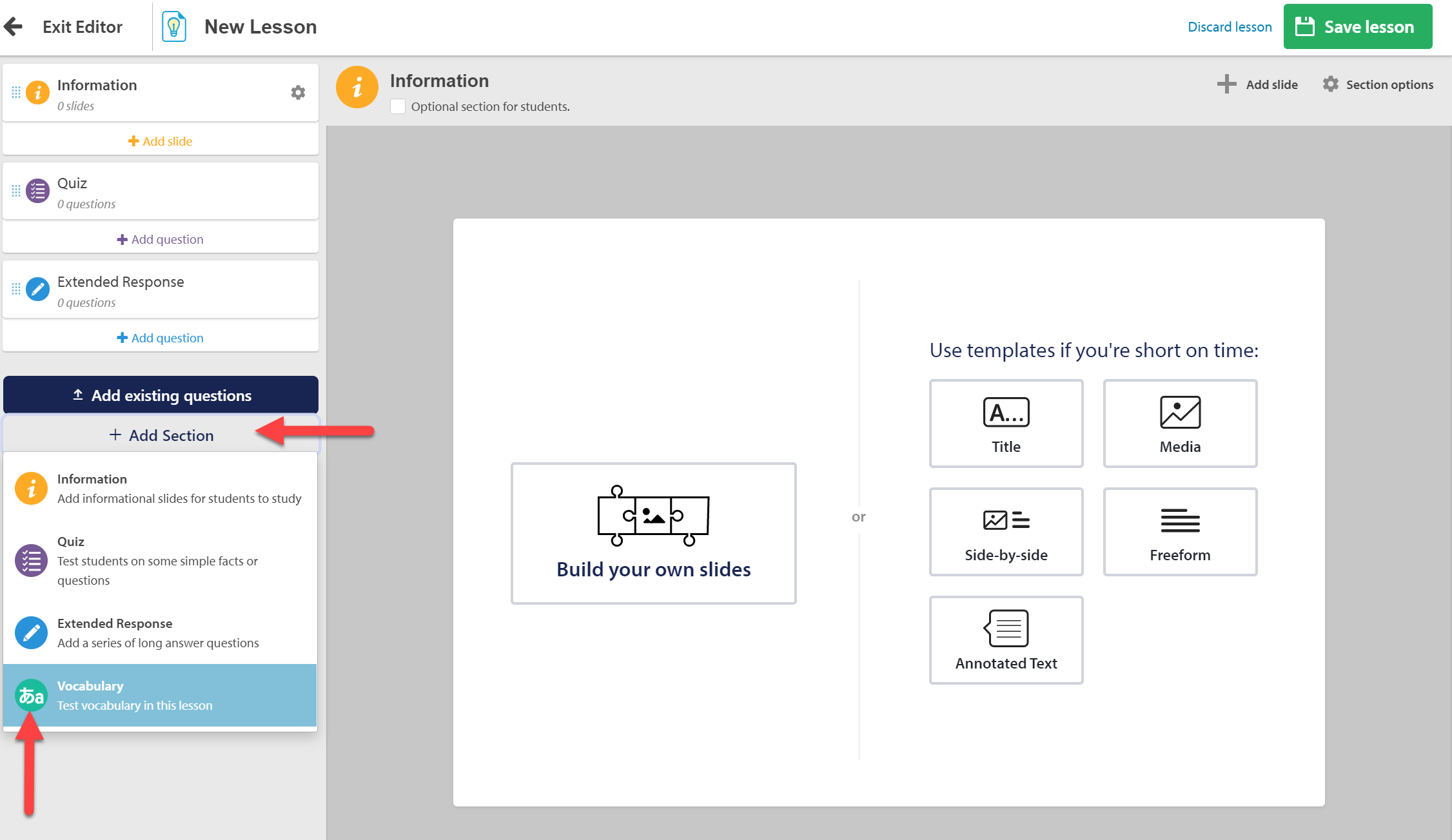Select Quiz from the Add Section menu
Viewport: 1452px width, 840px height.
tap(160, 560)
